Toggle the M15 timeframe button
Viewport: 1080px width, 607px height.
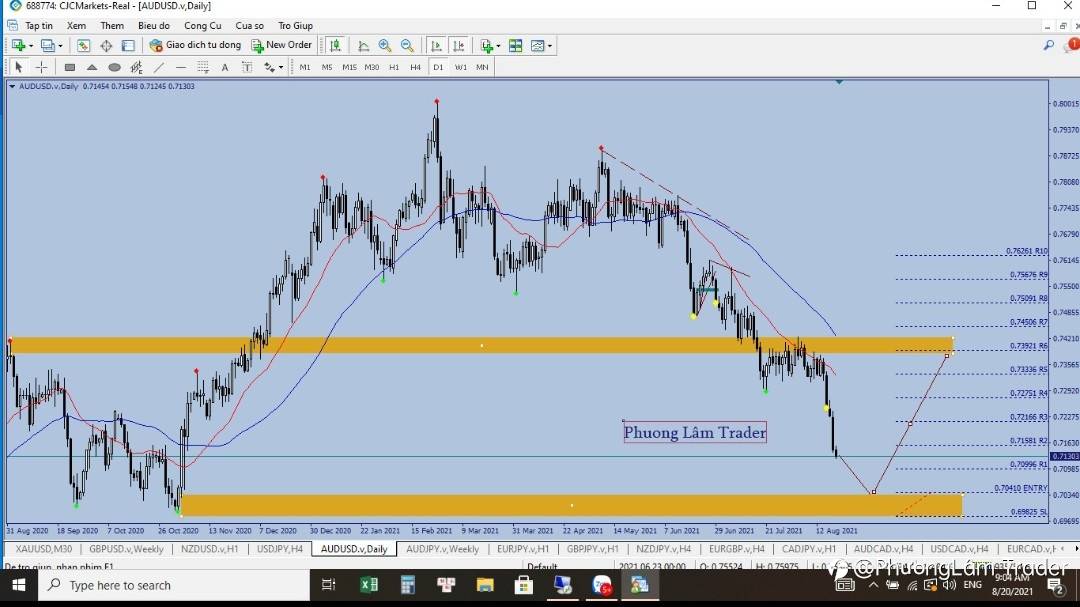(349, 67)
